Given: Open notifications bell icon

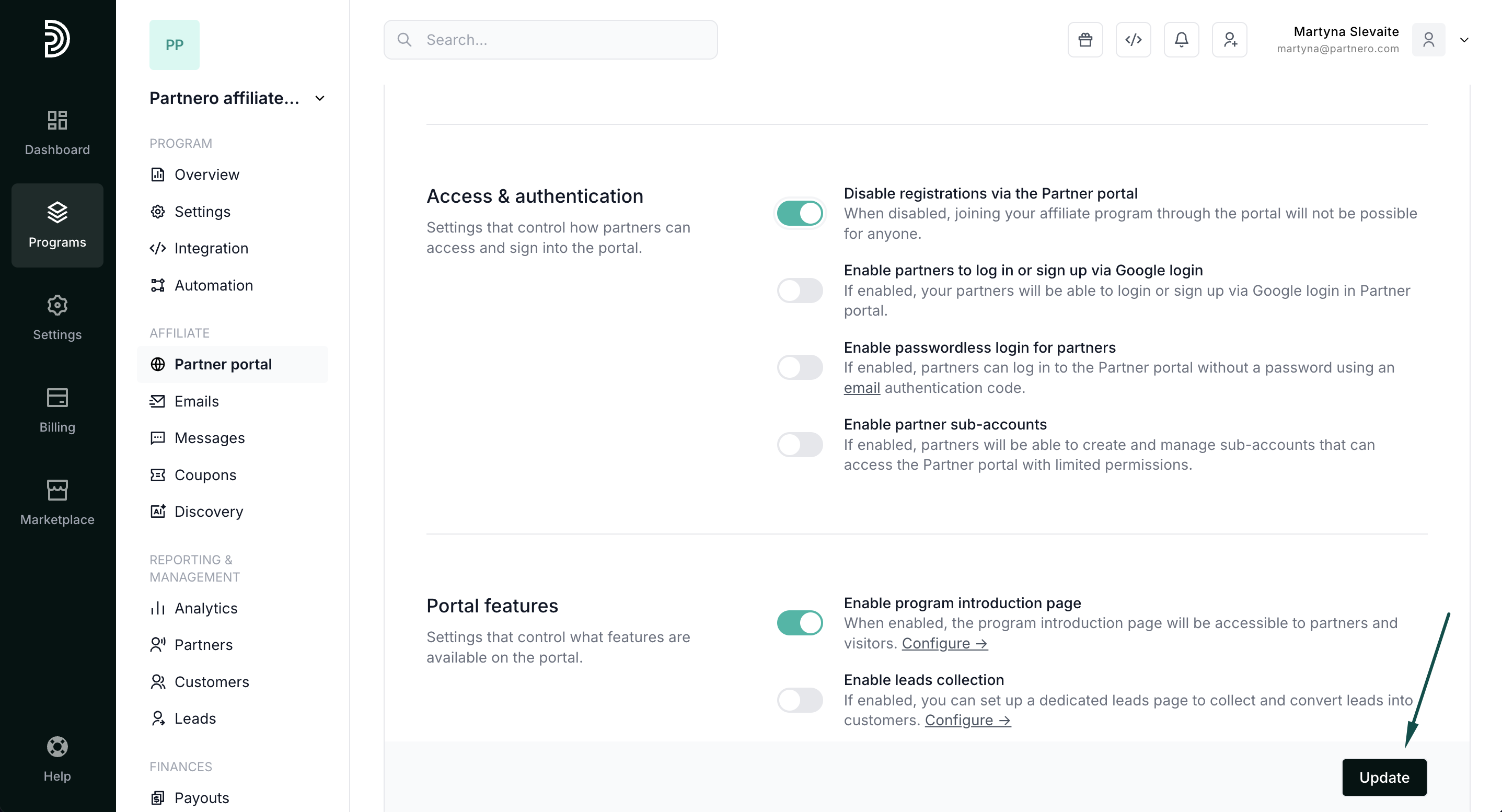Looking at the screenshot, I should (x=1181, y=40).
